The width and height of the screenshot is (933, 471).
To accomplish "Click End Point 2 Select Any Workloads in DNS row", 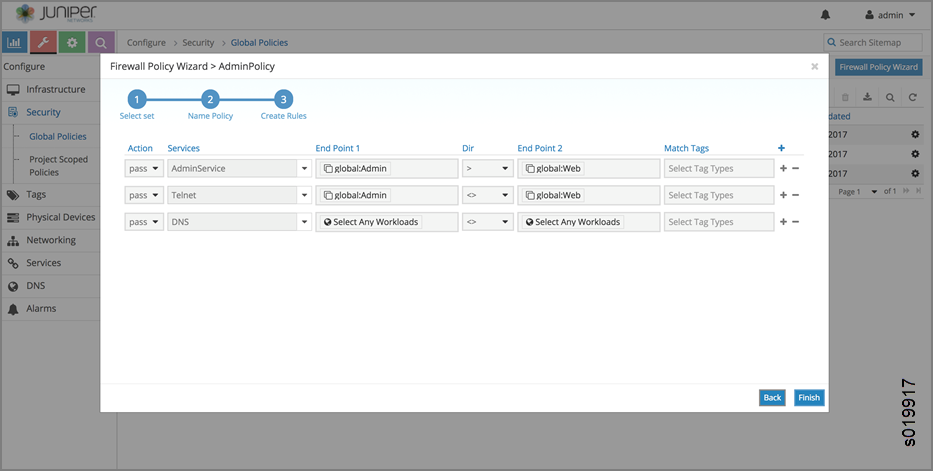I will point(572,222).
